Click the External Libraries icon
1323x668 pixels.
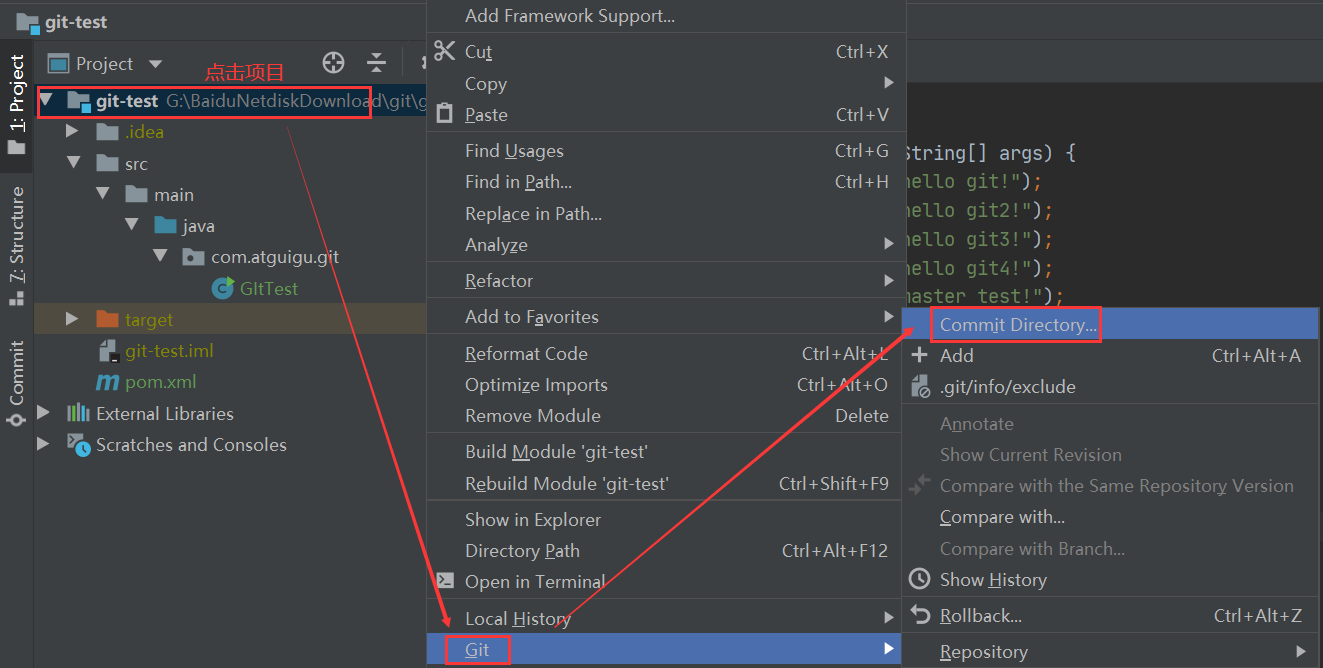click(x=78, y=413)
